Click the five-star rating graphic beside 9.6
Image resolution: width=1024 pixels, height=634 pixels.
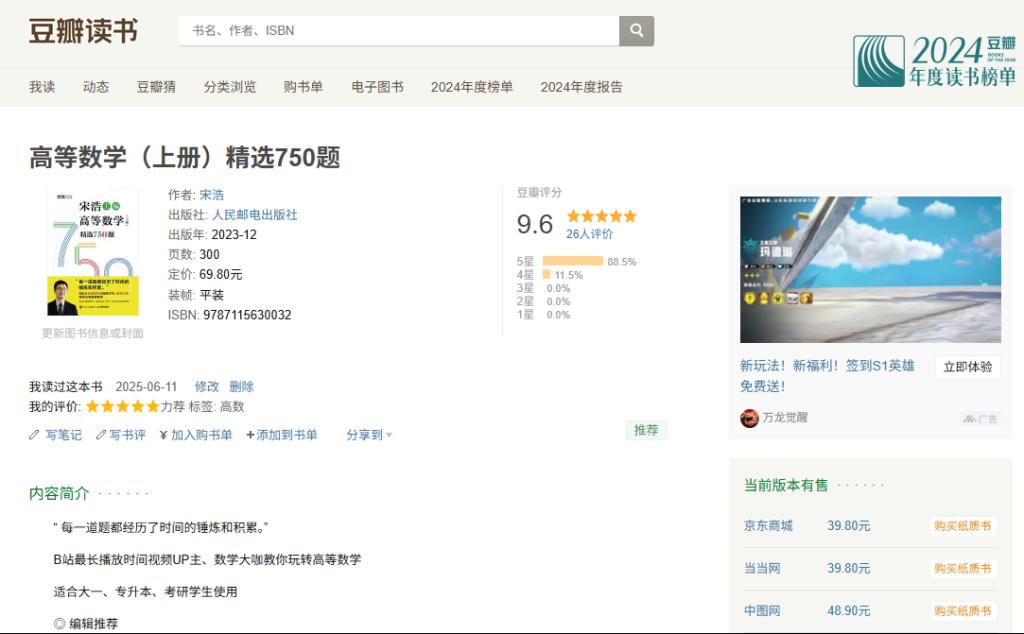(x=601, y=216)
